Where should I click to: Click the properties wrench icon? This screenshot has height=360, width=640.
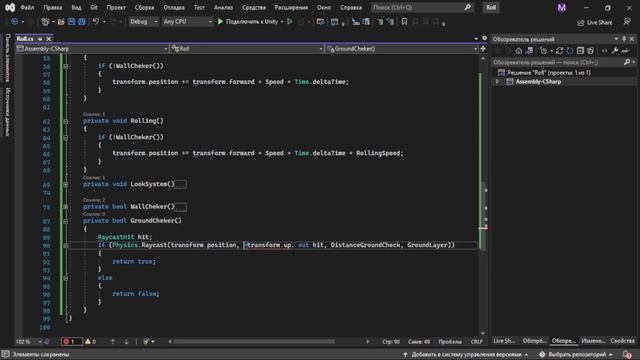pos(615,51)
